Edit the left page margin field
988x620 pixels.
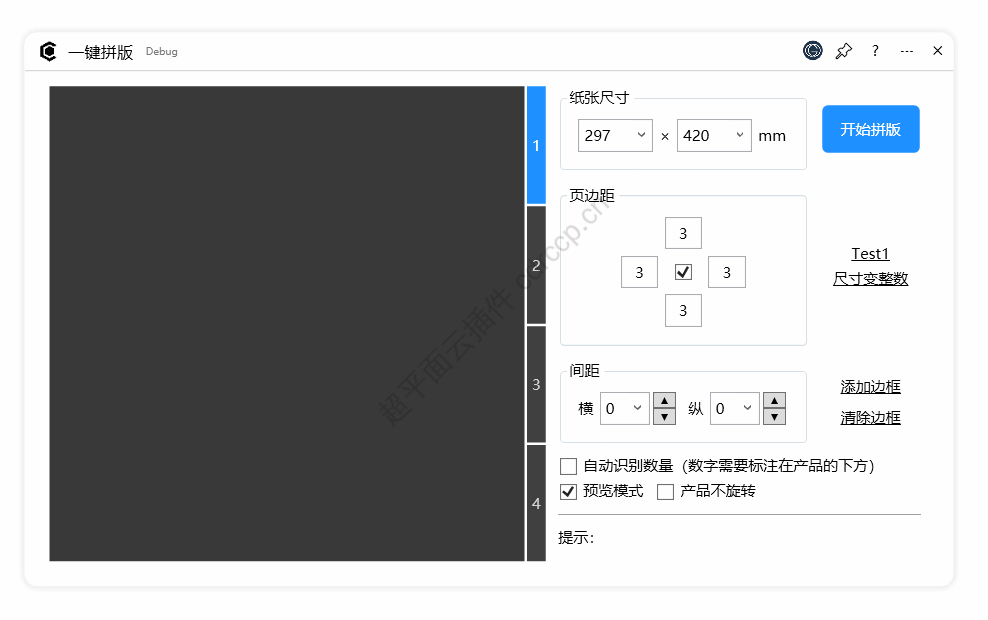pos(640,272)
